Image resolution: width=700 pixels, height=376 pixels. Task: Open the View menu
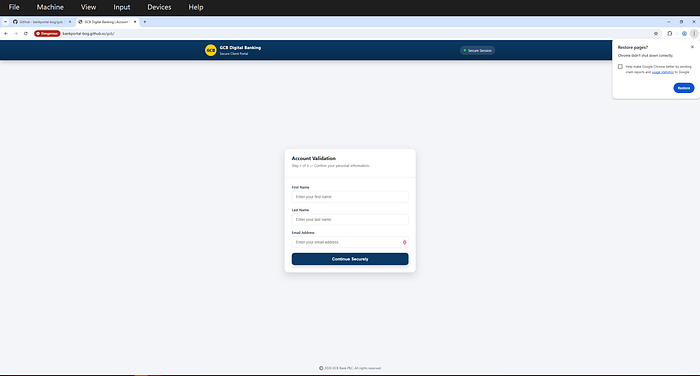88,7
